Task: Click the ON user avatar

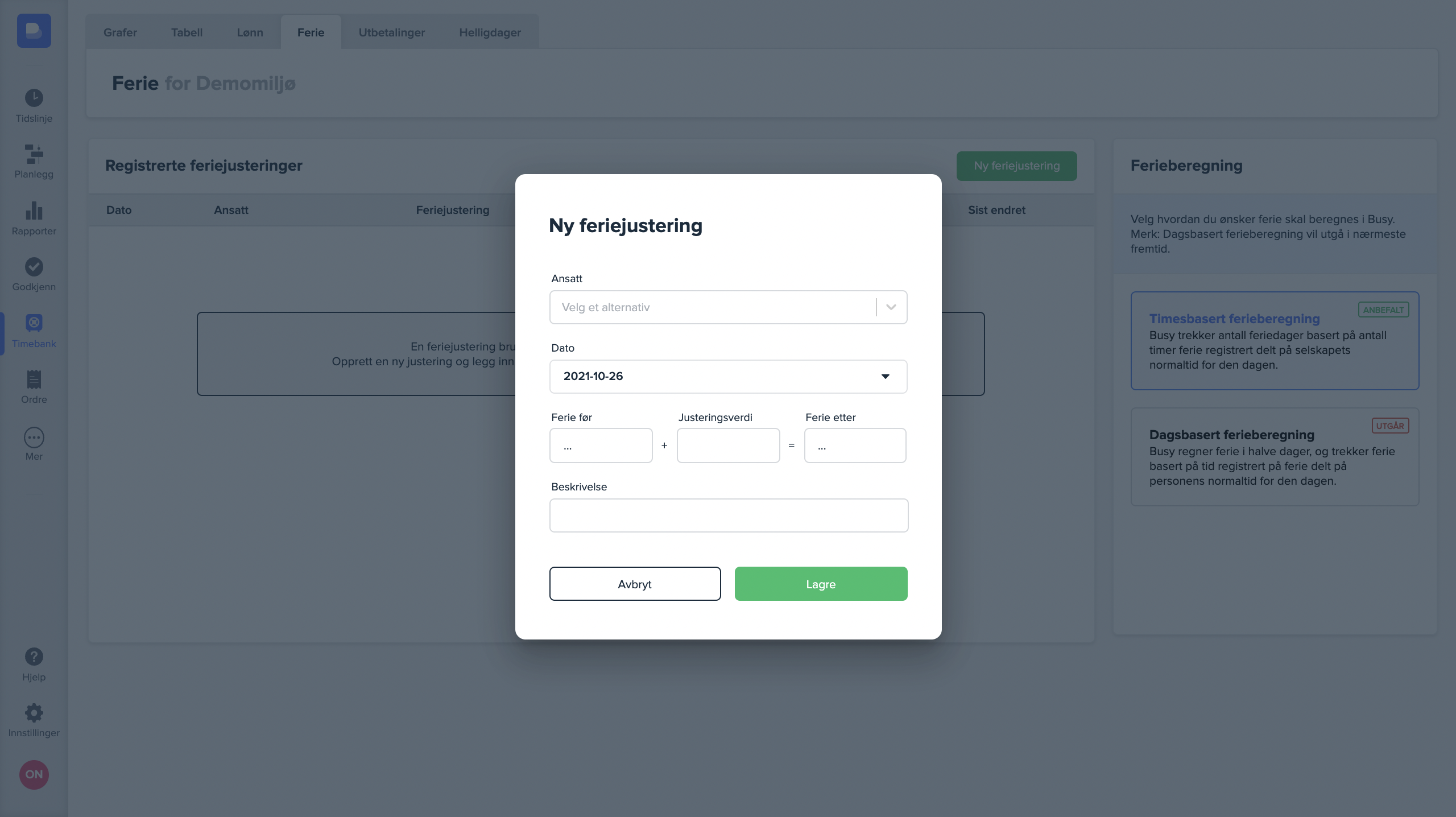Action: click(34, 774)
